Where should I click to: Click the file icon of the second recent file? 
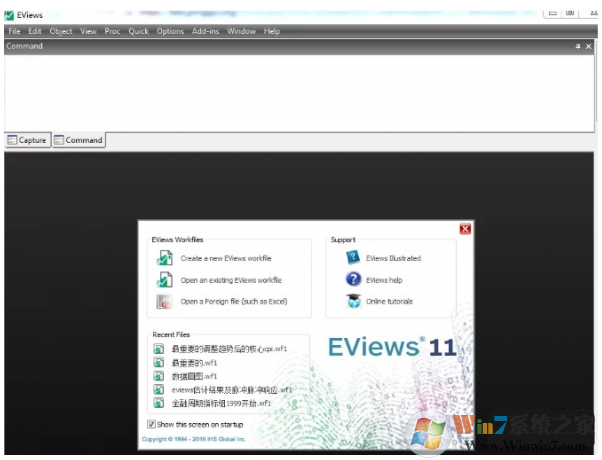tap(159, 362)
